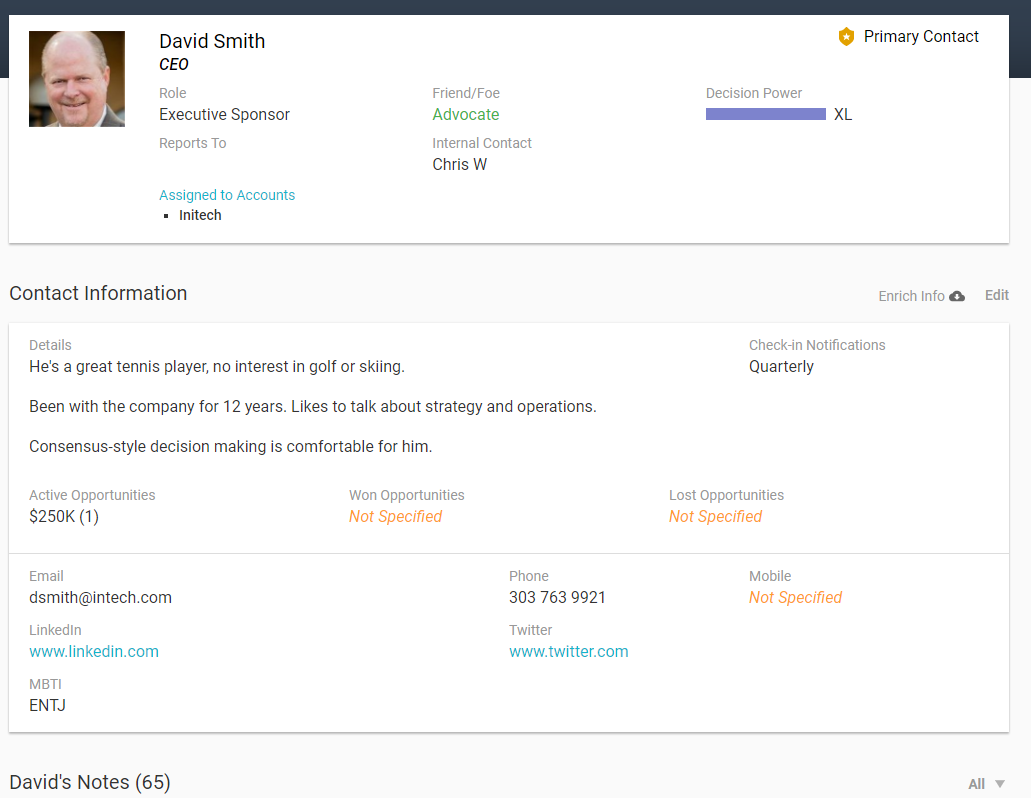Viewport: 1031px width, 798px height.
Task: Click the Edit button for Contact Information
Action: tap(996, 295)
